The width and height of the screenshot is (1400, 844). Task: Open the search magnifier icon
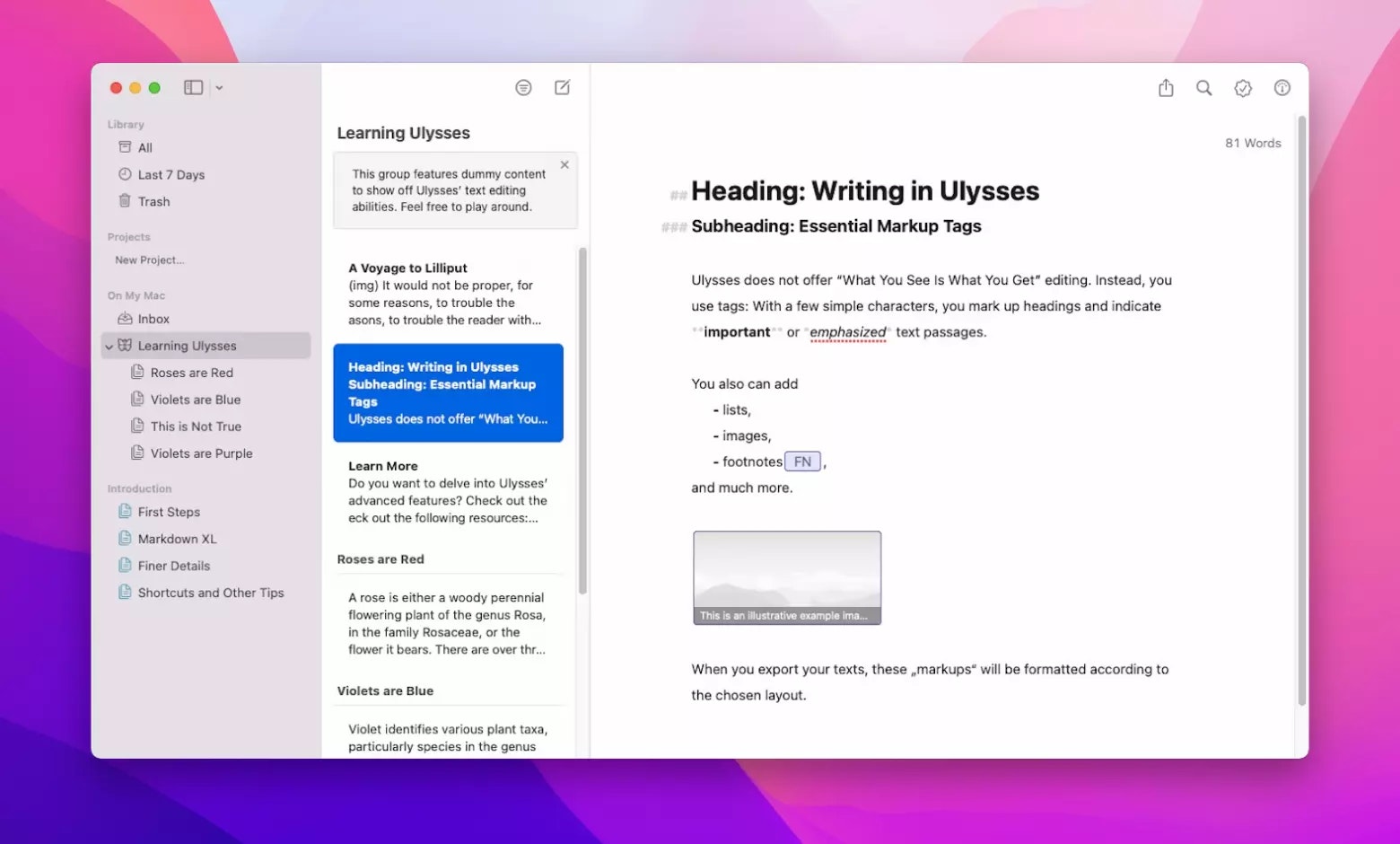pos(1204,87)
